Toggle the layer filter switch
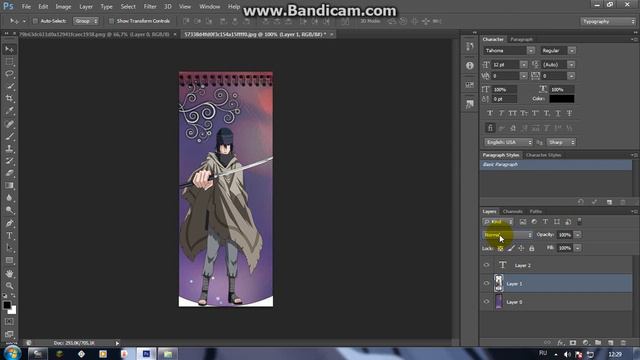640x360 pixels. [x=580, y=222]
